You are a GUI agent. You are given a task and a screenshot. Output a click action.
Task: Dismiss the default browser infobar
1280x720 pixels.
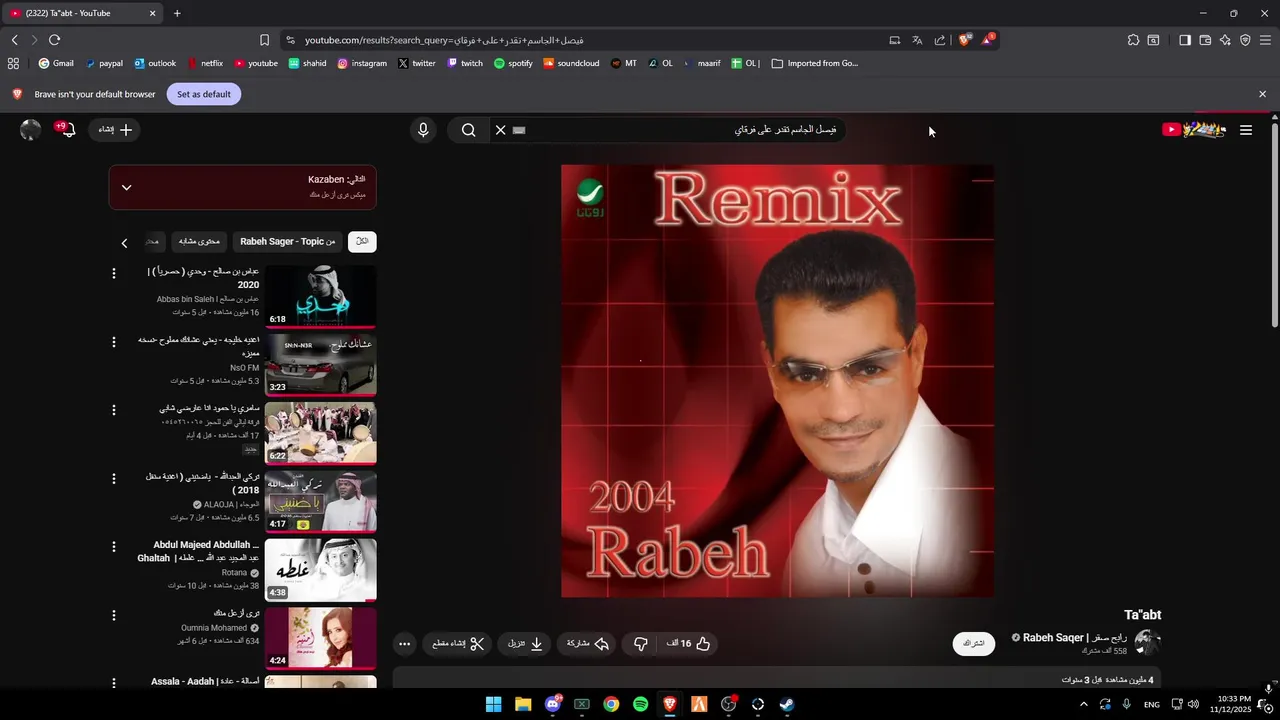1262,94
